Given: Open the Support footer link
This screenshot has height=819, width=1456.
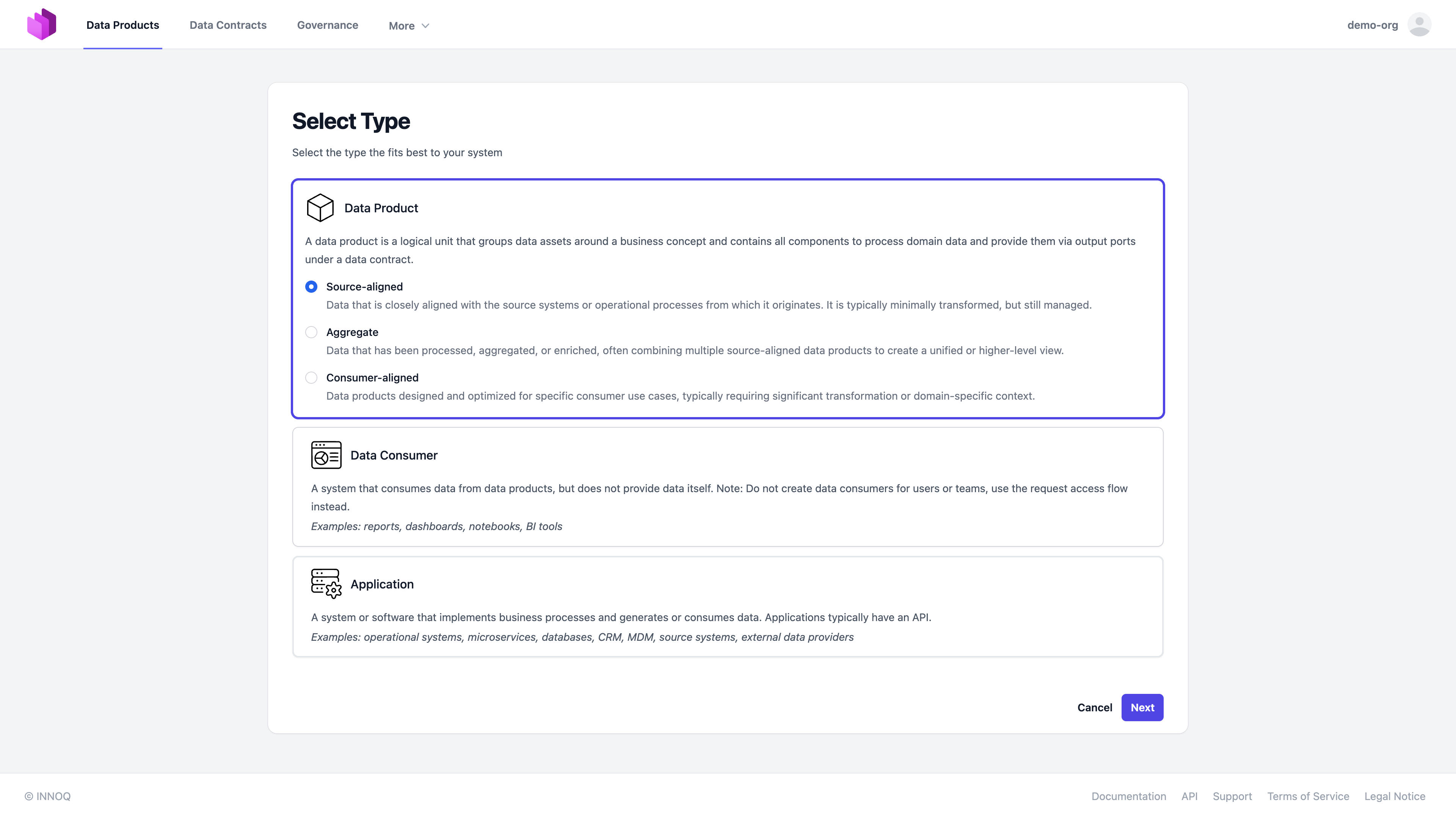Looking at the screenshot, I should [1232, 796].
